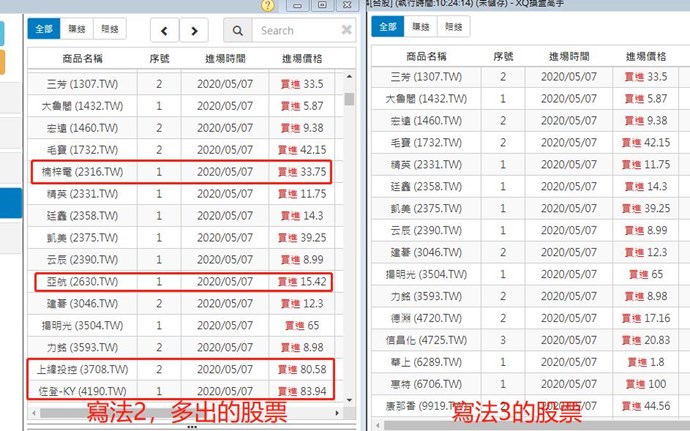The image size is (690, 431).
Task: Select the 全部 tab in the left window
Action: pos(44,29)
